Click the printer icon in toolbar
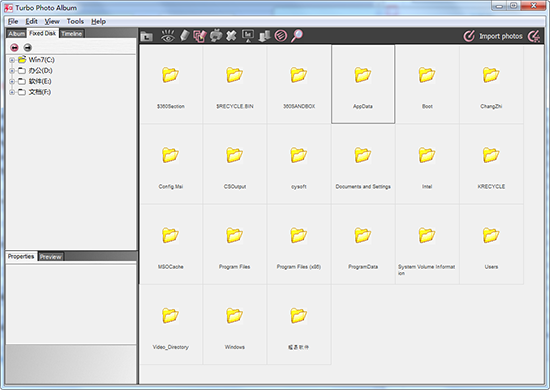This screenshot has height=390, width=550. [216, 36]
